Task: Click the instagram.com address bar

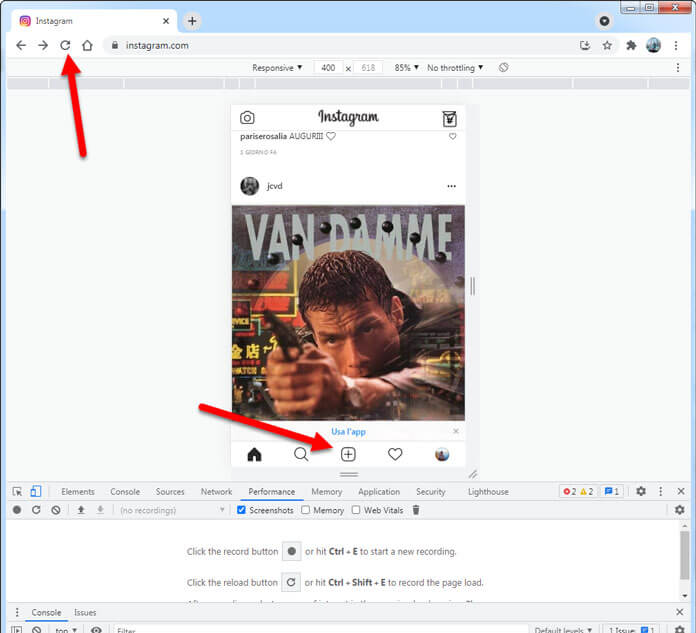Action: point(340,45)
